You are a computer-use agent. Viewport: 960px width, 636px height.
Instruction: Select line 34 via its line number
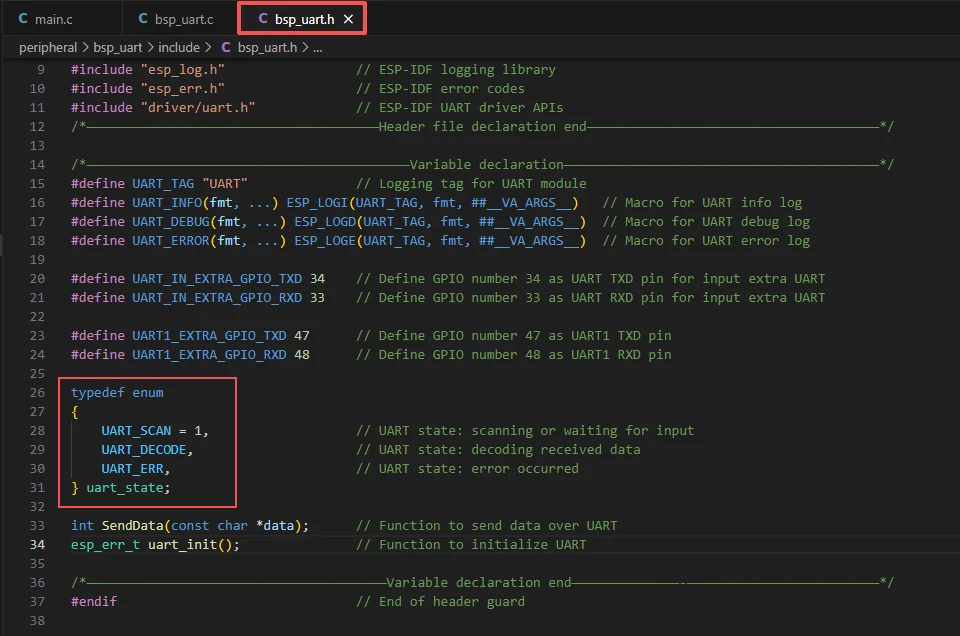38,545
